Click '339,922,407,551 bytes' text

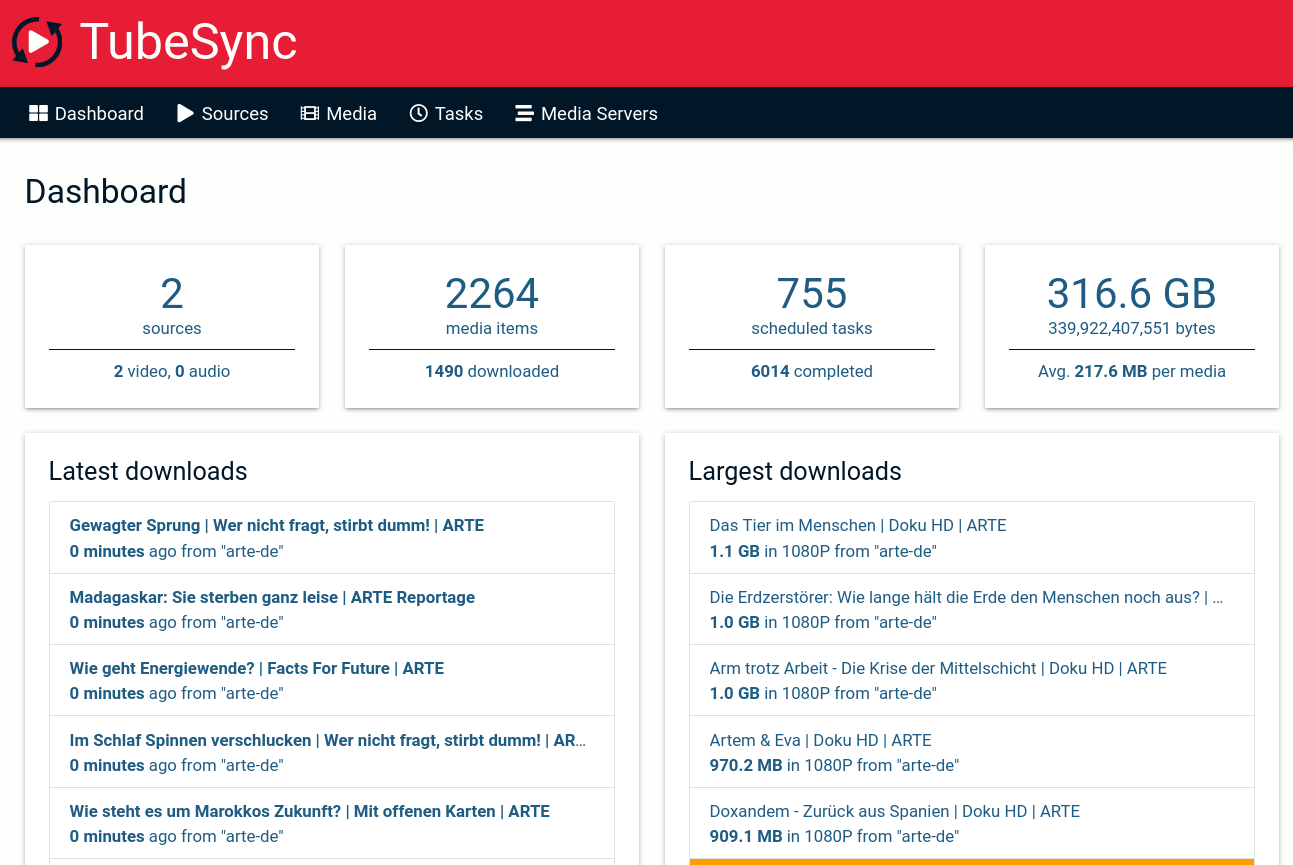click(1132, 328)
